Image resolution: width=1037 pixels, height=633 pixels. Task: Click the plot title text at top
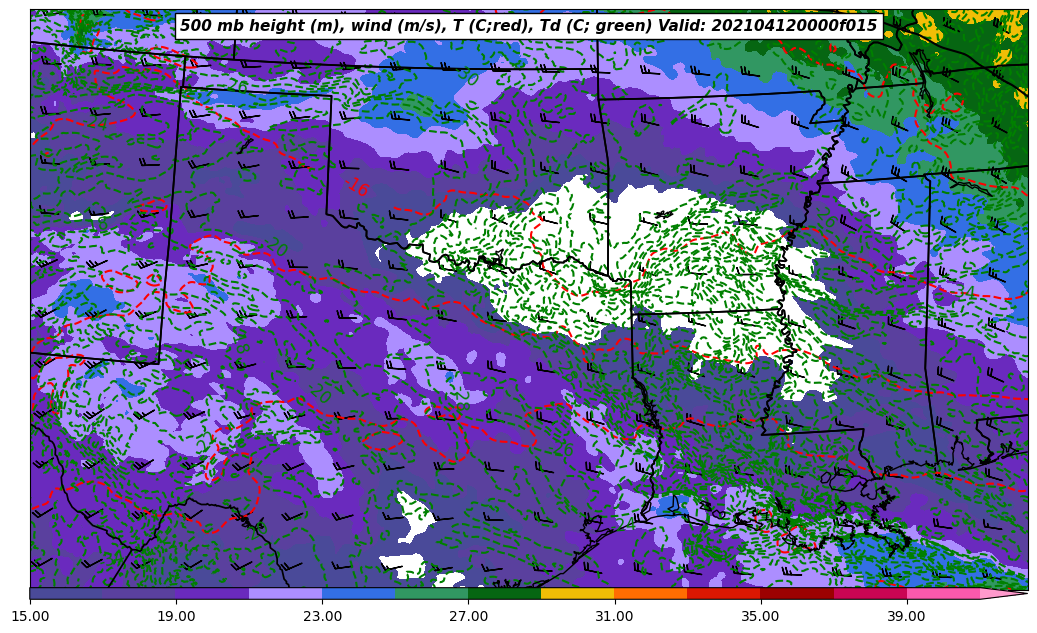tap(528, 26)
